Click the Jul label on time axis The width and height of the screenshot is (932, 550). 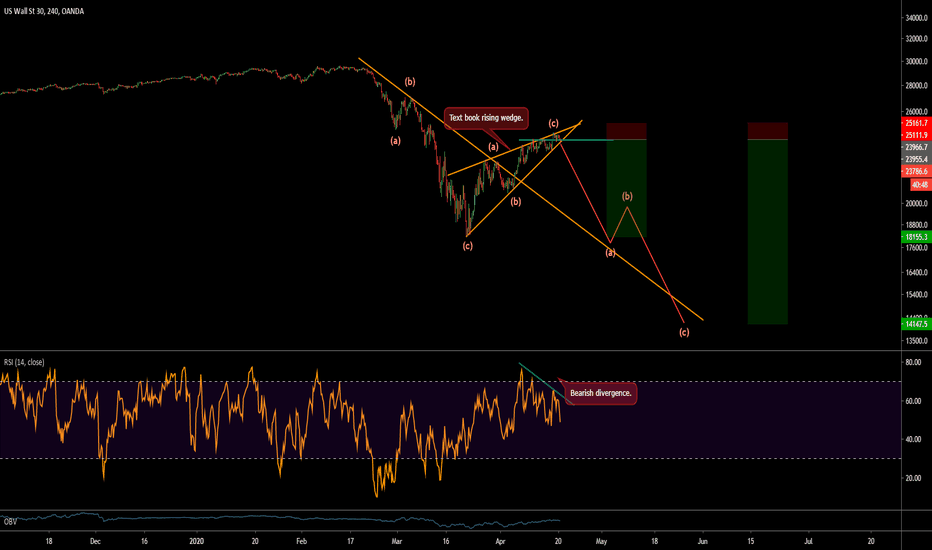coord(808,541)
